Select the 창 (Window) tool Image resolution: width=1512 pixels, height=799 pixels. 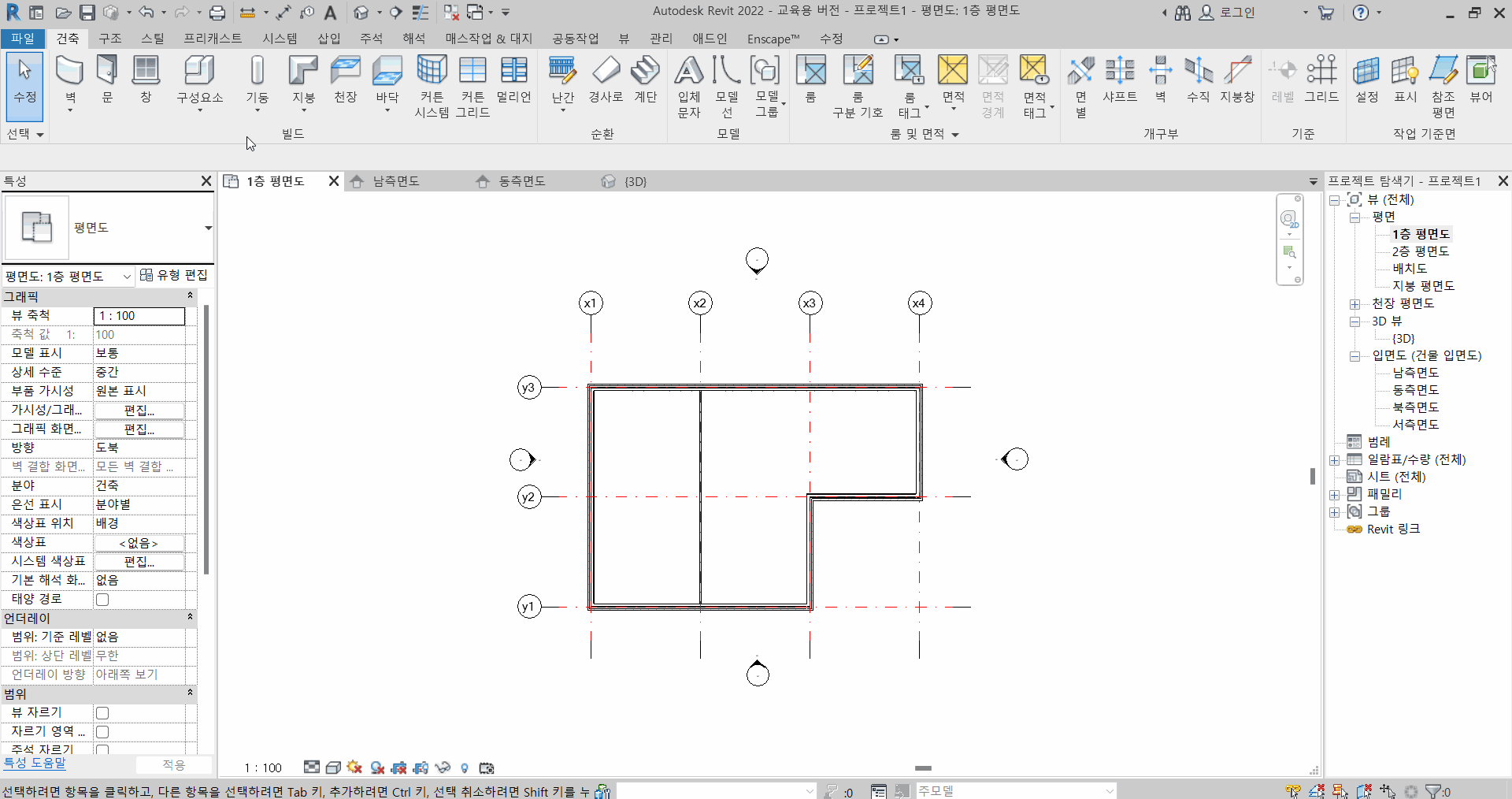[x=146, y=79]
